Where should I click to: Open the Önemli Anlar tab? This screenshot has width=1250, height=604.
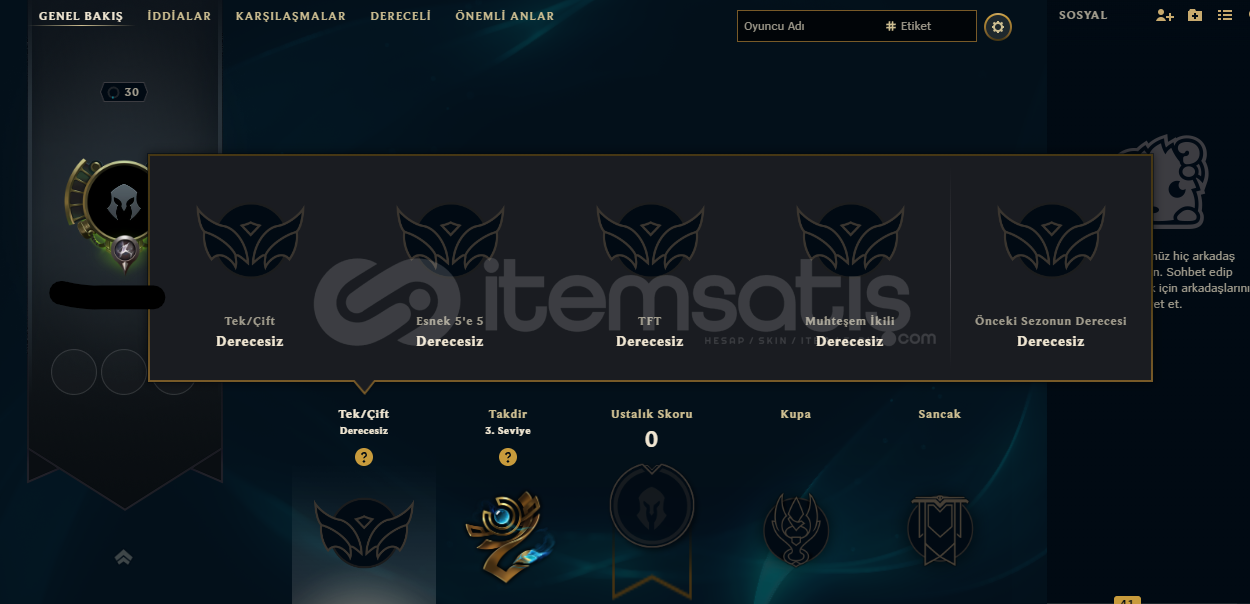(x=504, y=16)
